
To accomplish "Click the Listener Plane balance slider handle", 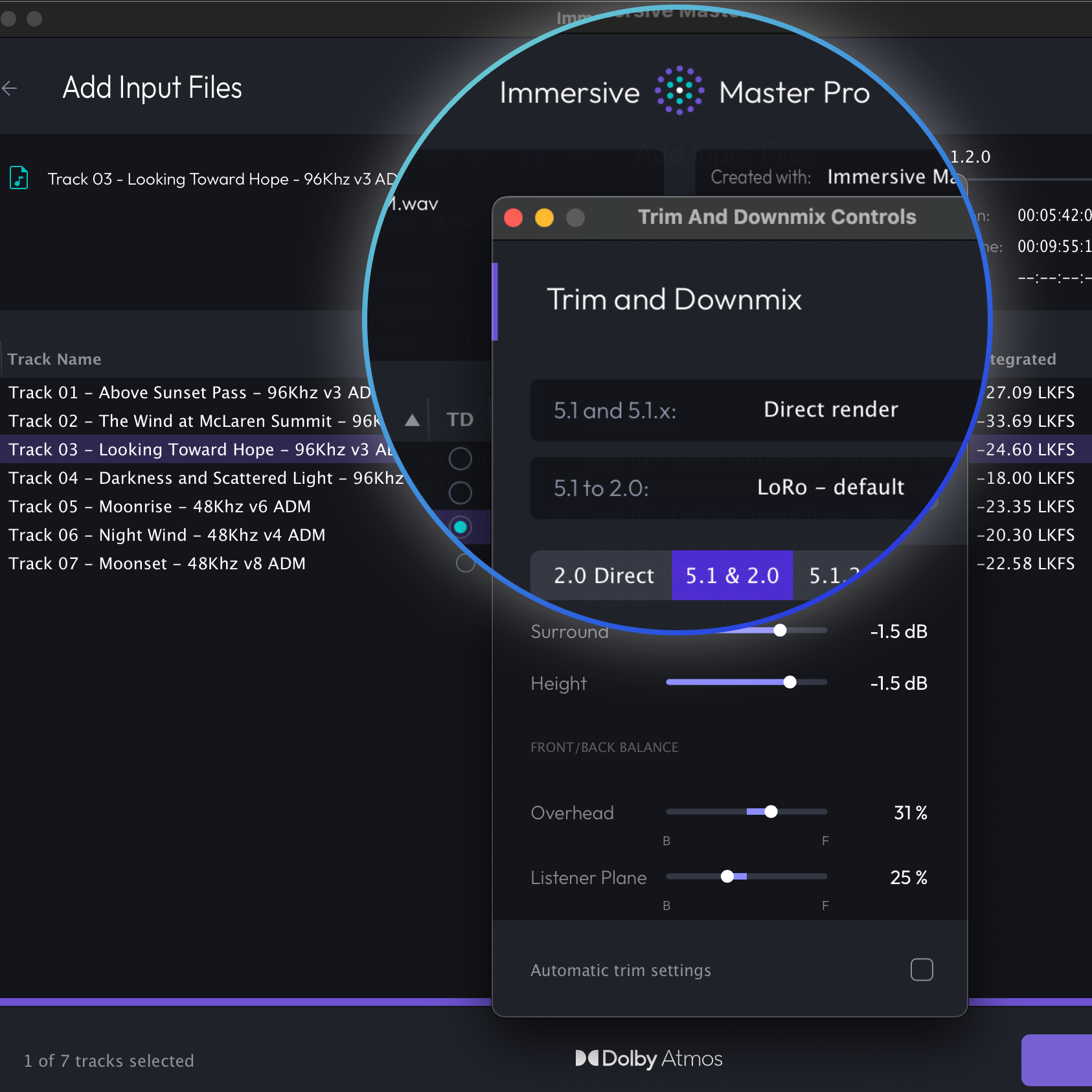I will pyautogui.click(x=727, y=876).
